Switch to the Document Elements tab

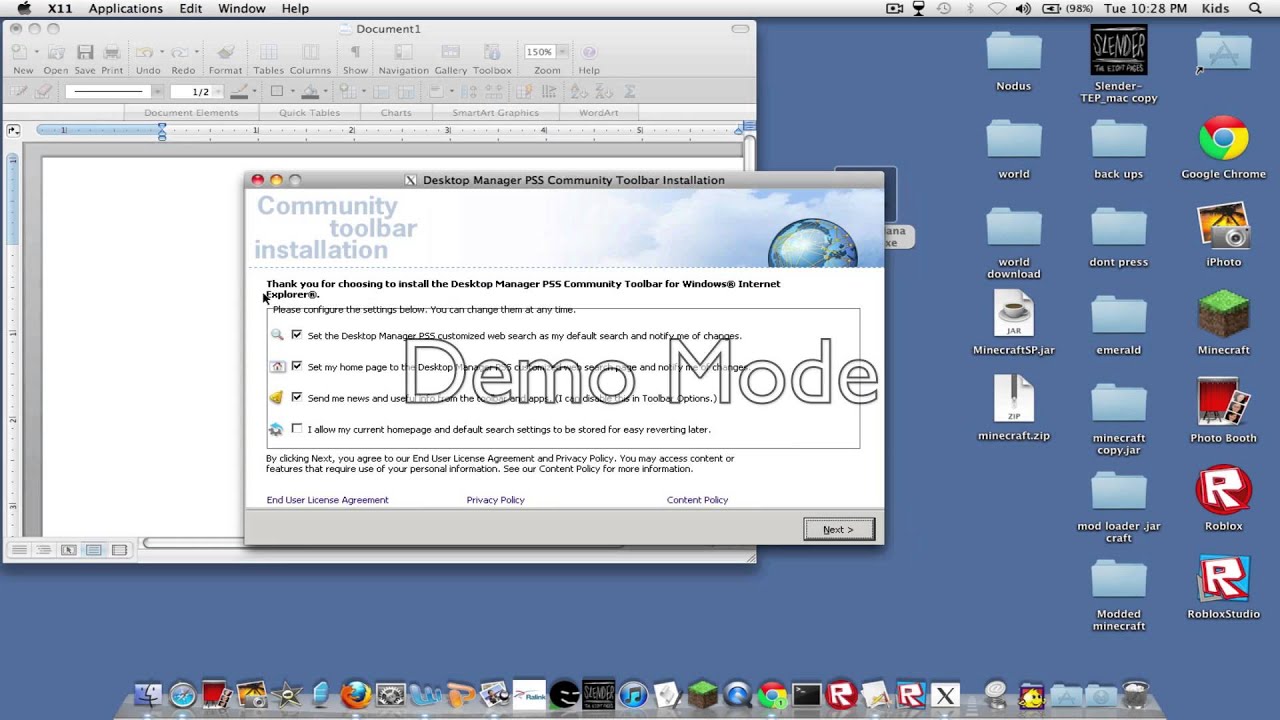click(x=191, y=112)
